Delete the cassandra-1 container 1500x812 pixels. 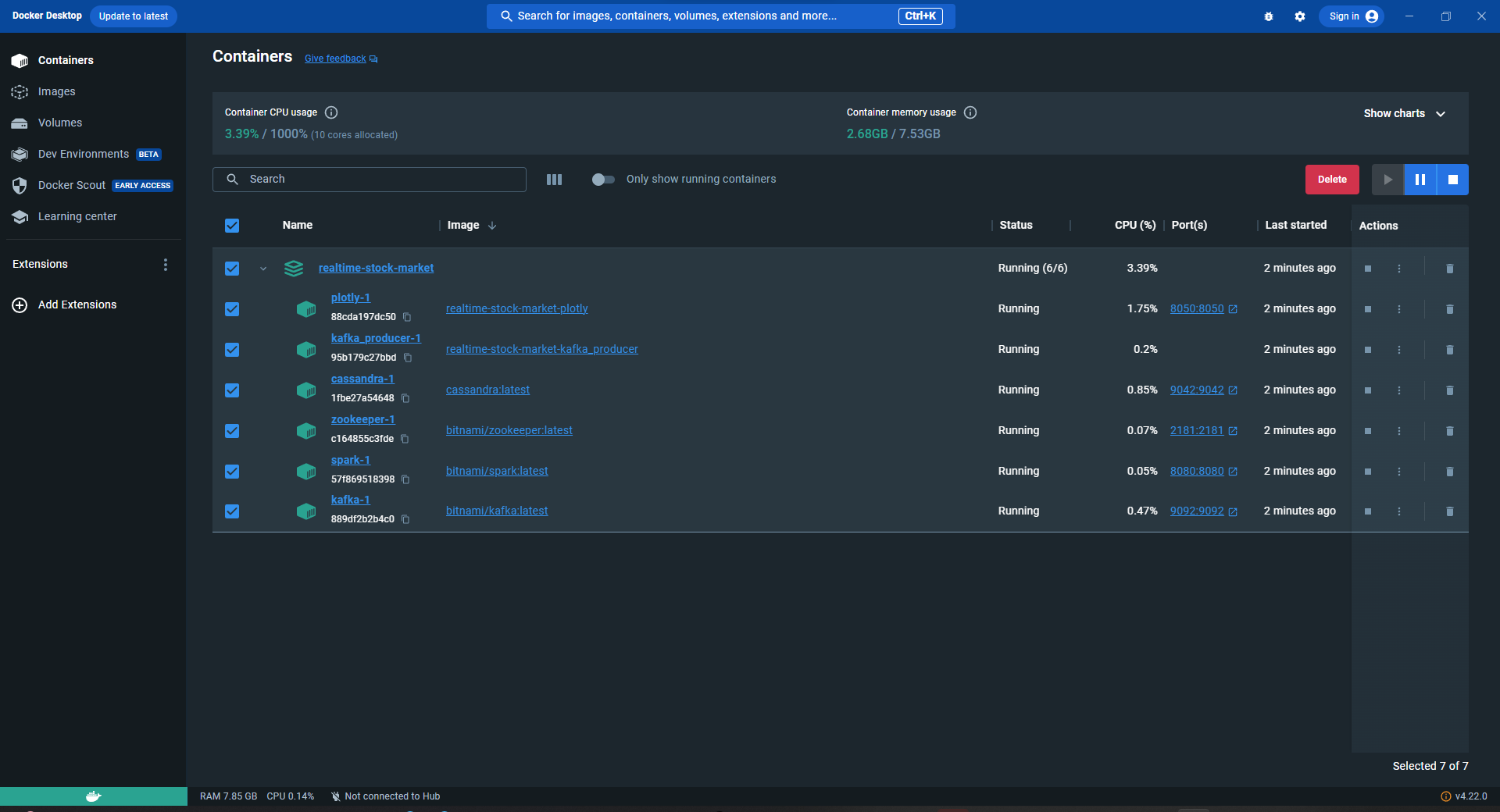tap(1450, 390)
